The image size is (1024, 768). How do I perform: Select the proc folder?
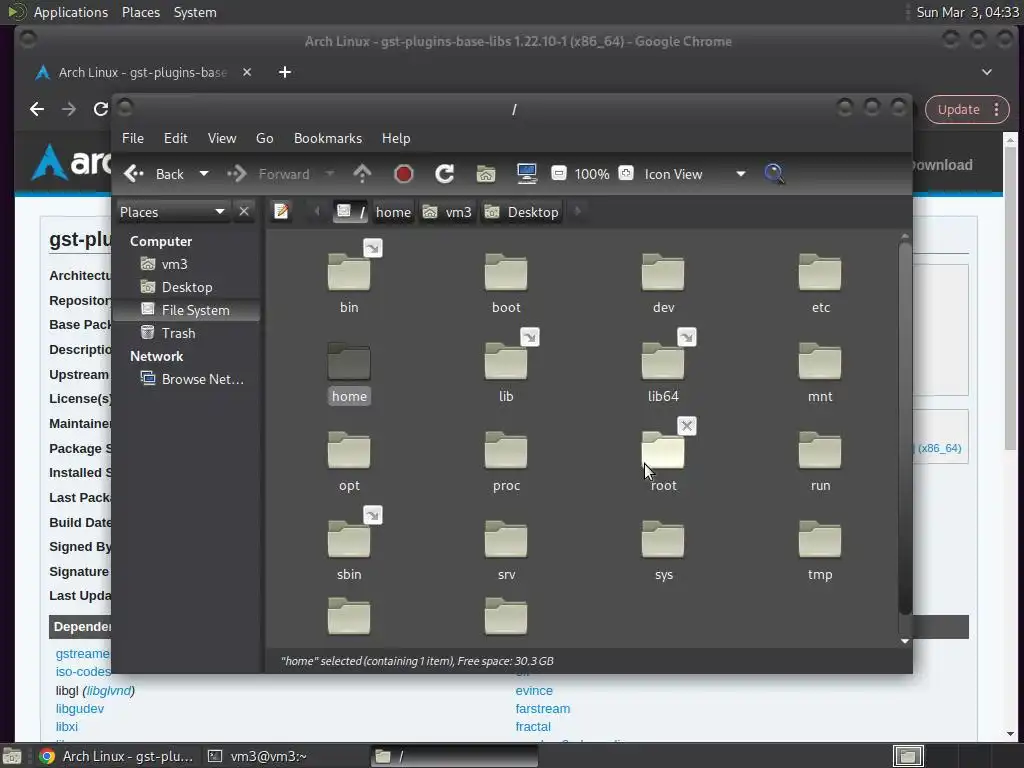click(505, 450)
